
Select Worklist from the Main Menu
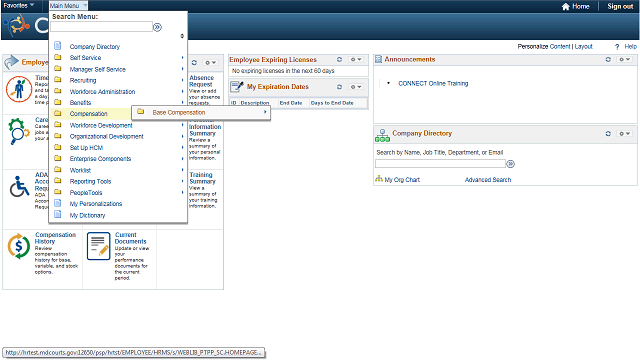80,170
